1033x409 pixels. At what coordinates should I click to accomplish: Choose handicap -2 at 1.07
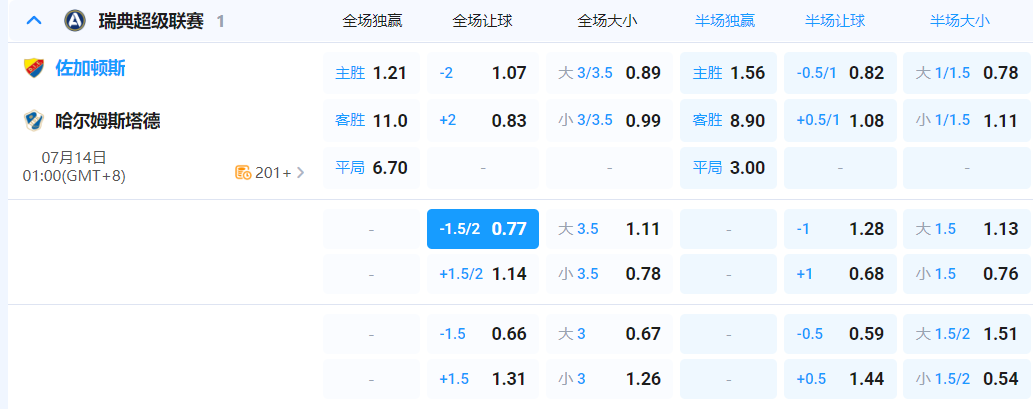(483, 72)
